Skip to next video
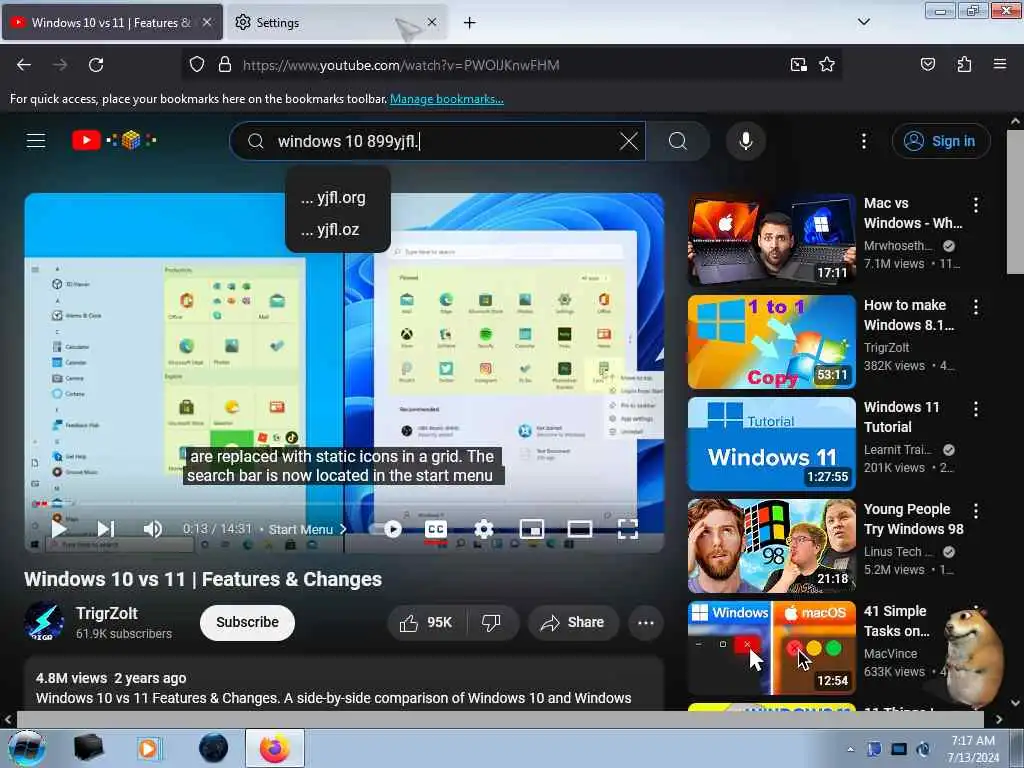 pyautogui.click(x=106, y=529)
